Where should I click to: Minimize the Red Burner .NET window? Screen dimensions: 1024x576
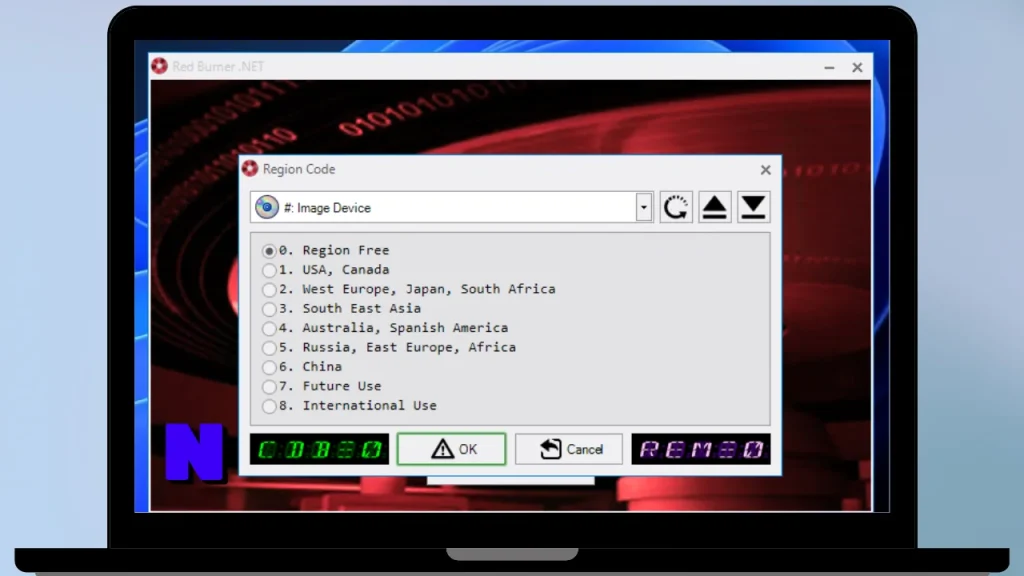click(829, 67)
